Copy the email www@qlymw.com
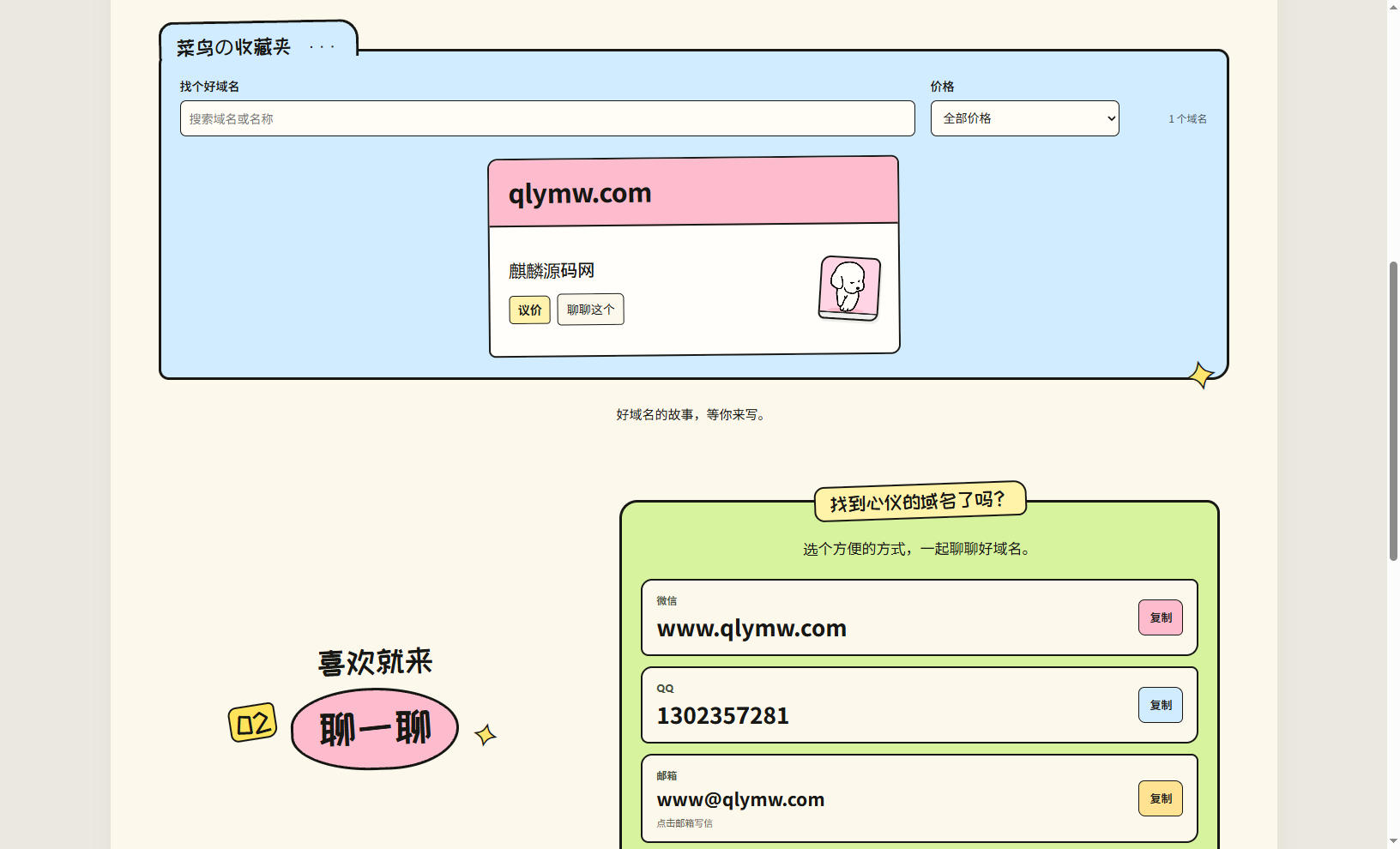Viewport: 1400px width, 849px height. pyautogui.click(x=1160, y=798)
